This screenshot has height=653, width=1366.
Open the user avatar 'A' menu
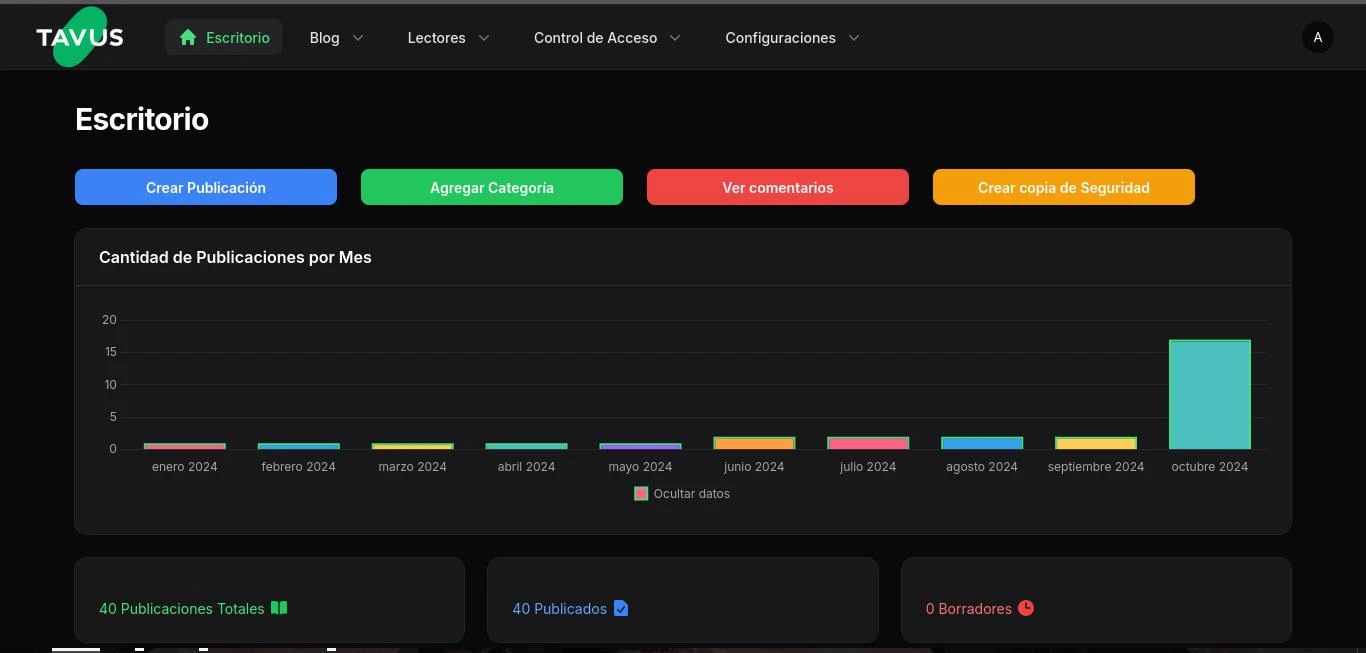point(1317,38)
